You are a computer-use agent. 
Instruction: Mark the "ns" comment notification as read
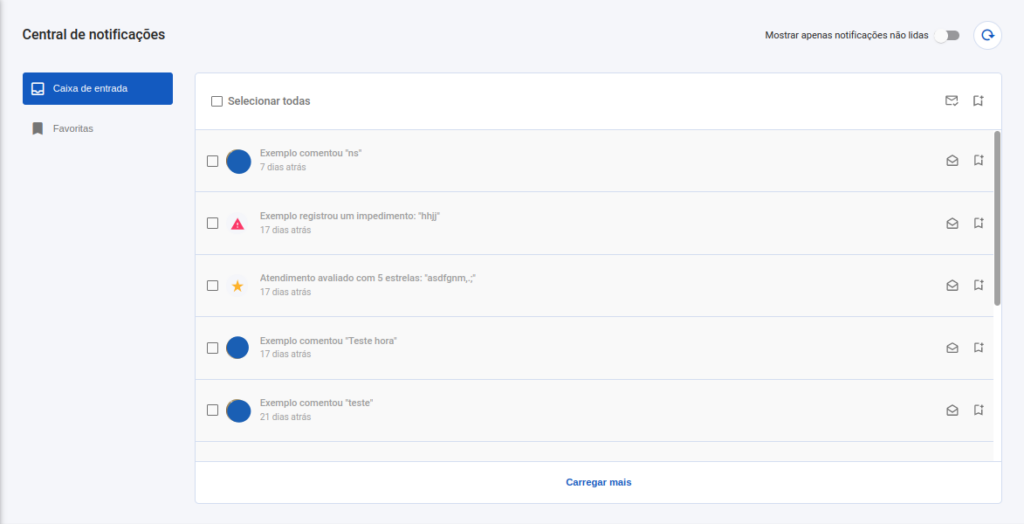point(952,161)
